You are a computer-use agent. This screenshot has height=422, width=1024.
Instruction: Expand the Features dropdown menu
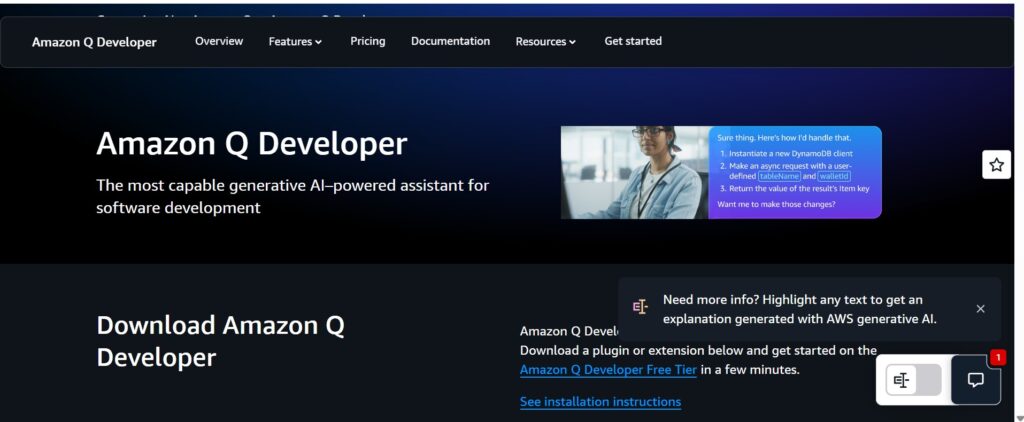pos(294,42)
